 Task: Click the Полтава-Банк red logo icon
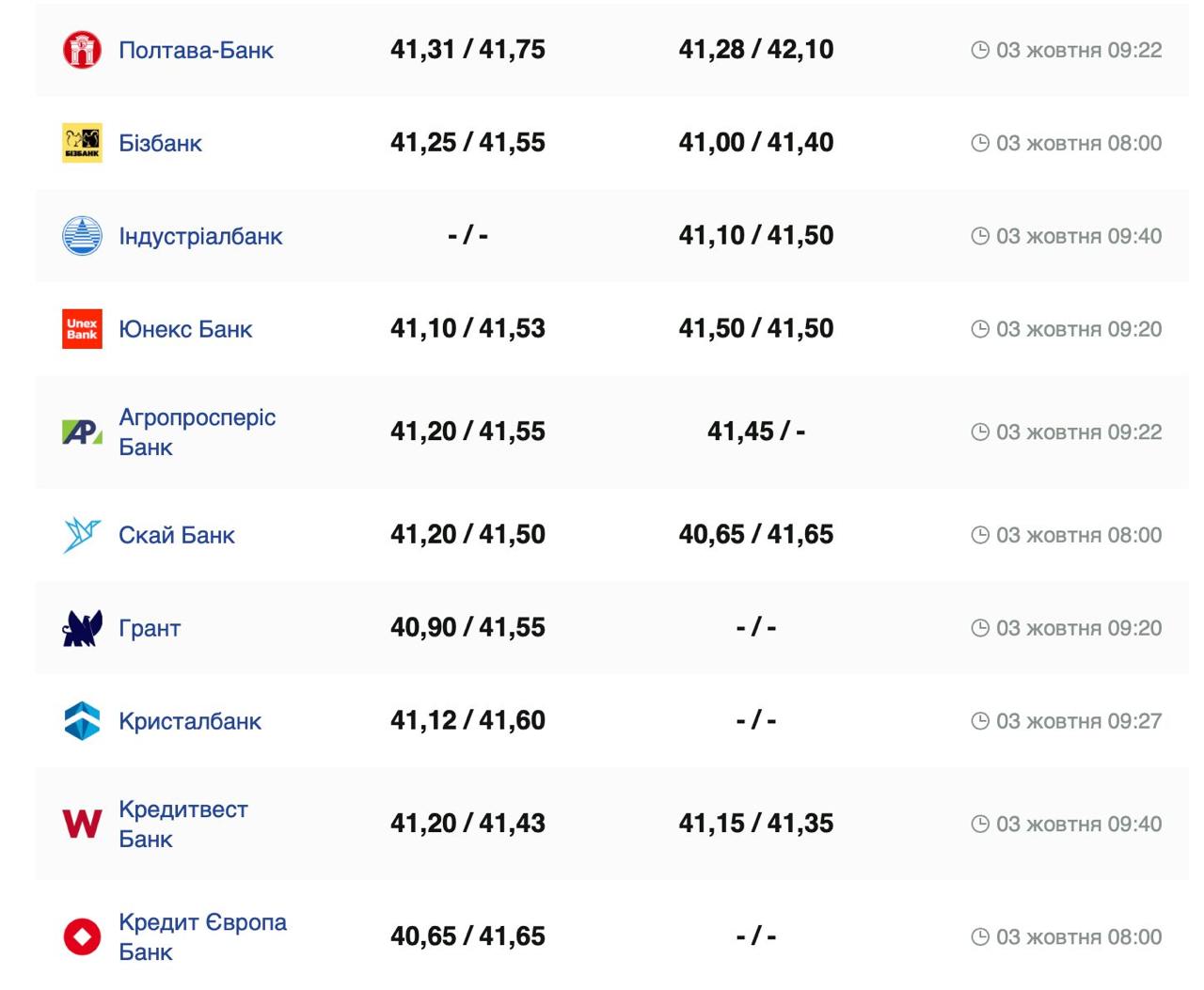pyautogui.click(x=82, y=50)
